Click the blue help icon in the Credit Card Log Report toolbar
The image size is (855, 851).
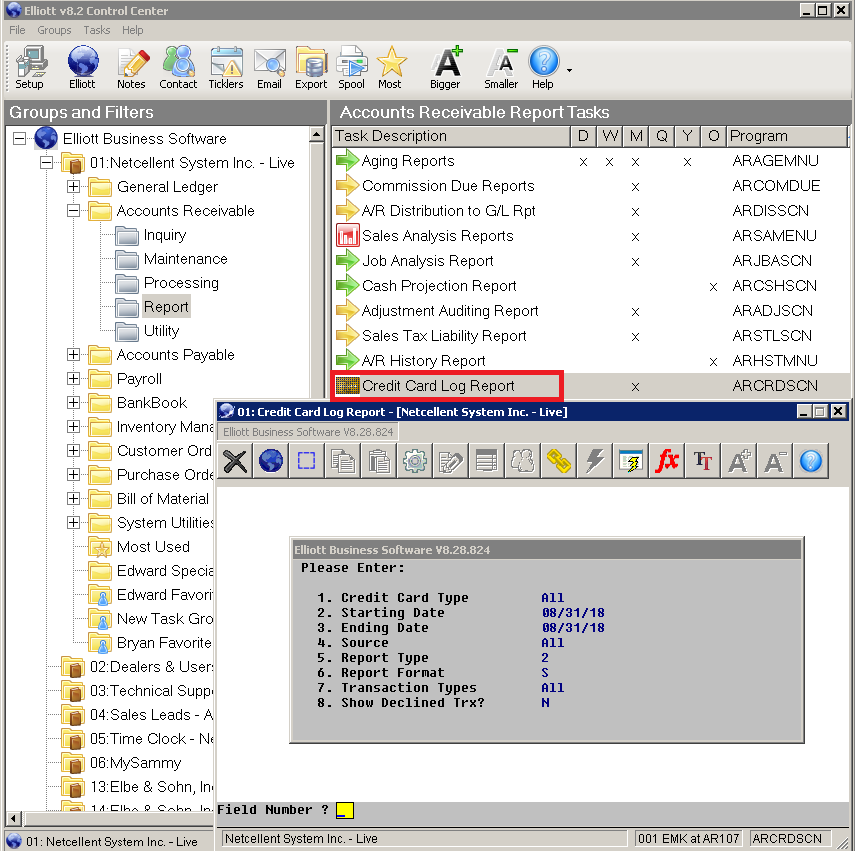tap(811, 461)
